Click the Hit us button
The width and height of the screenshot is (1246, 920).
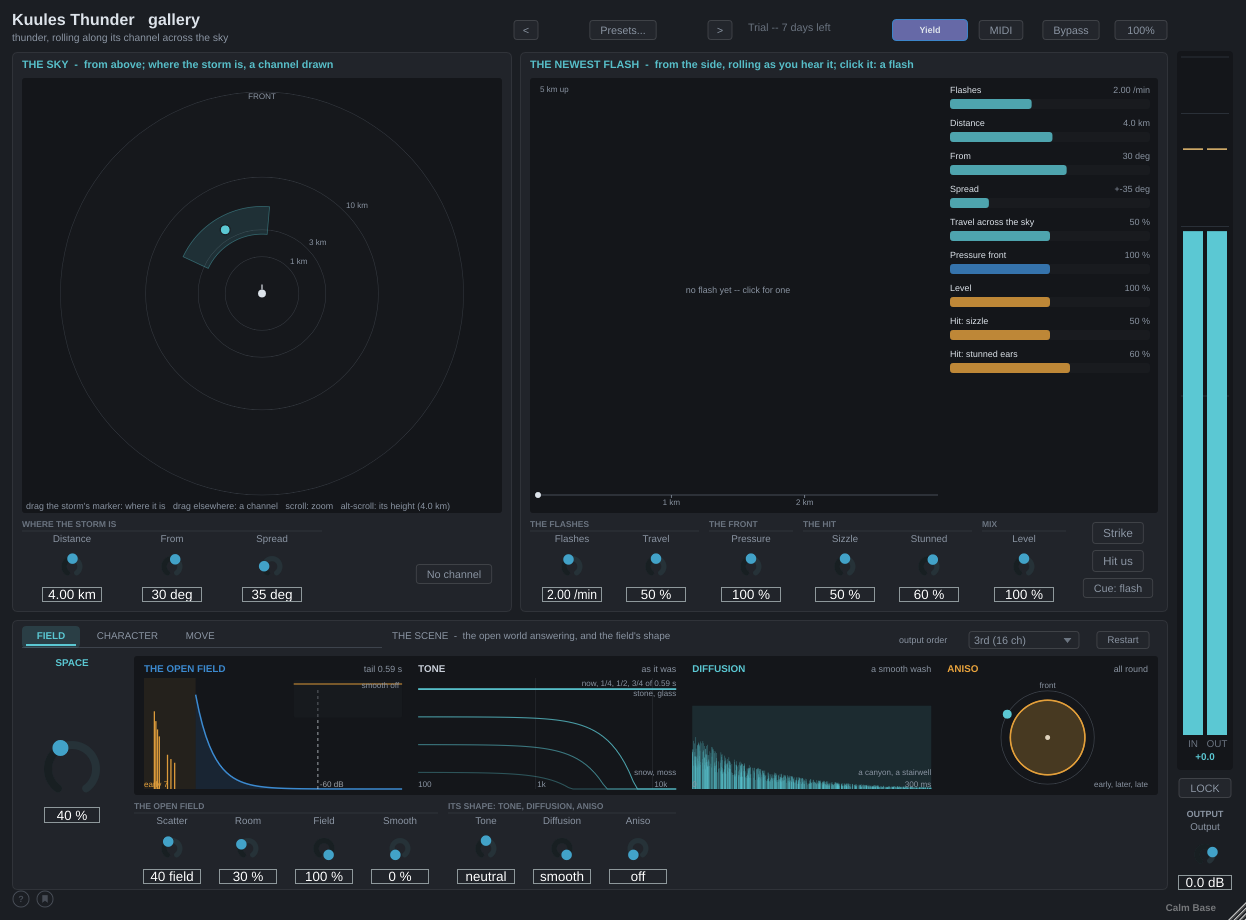(1118, 561)
